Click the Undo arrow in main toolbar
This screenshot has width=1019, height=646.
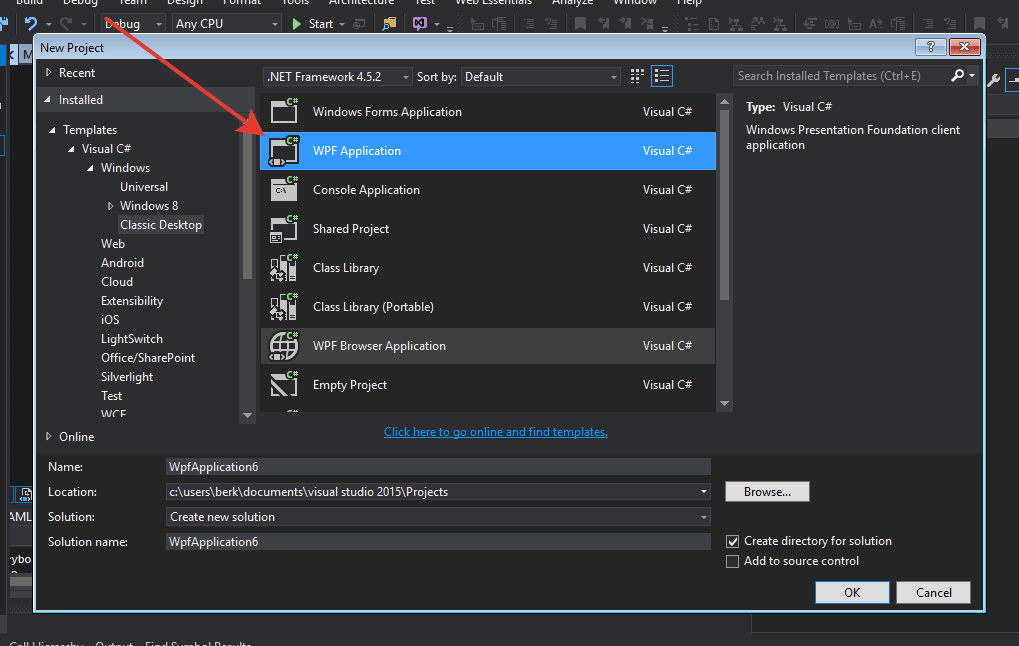pyautogui.click(x=31, y=23)
